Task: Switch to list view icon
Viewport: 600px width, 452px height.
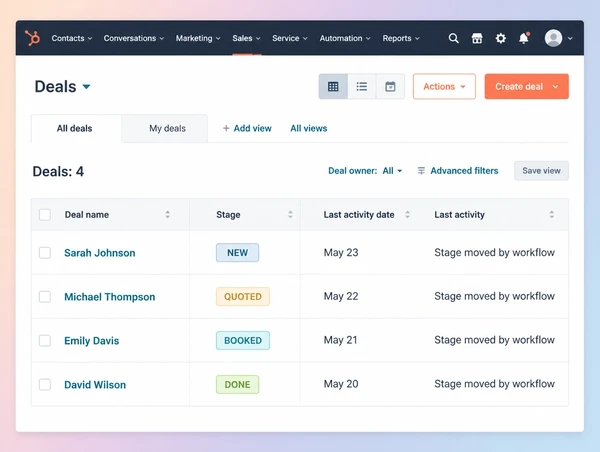Action: tap(362, 86)
